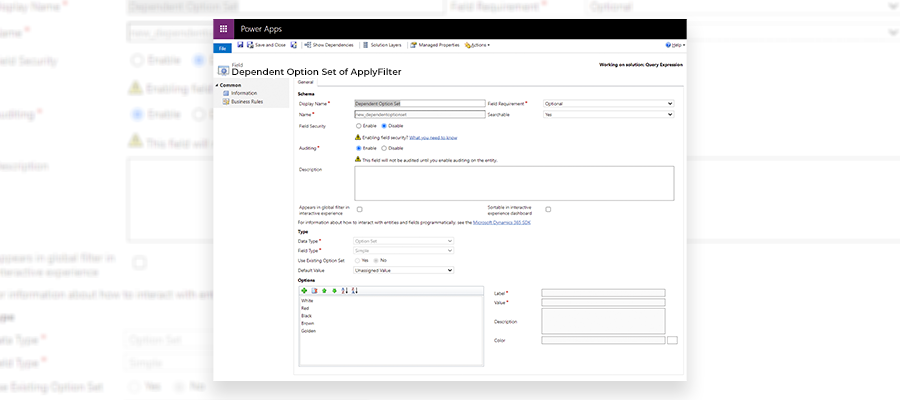The height and width of the screenshot is (400, 900).
Task: Check Sortable in interactive experience dashboard
Action: coord(548,209)
